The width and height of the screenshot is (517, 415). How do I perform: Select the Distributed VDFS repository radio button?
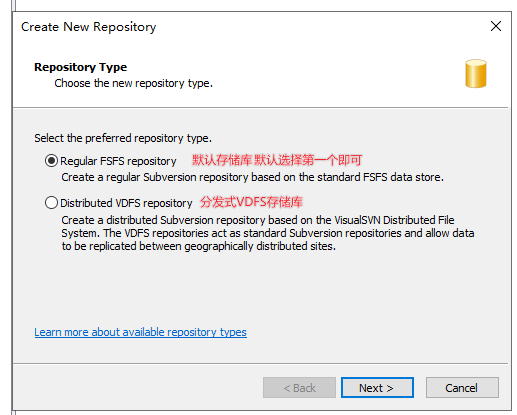[x=51, y=203]
